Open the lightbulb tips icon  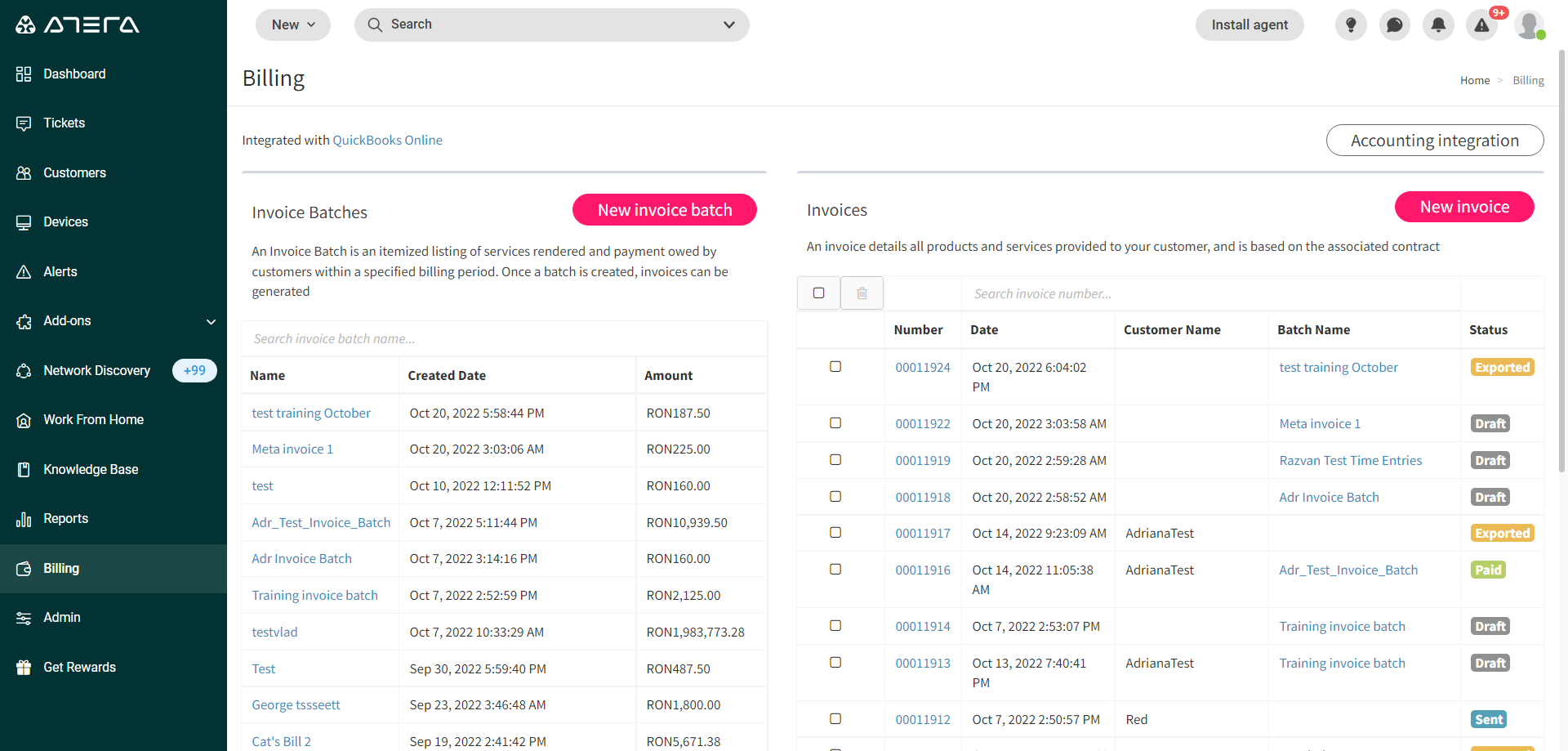[1351, 25]
